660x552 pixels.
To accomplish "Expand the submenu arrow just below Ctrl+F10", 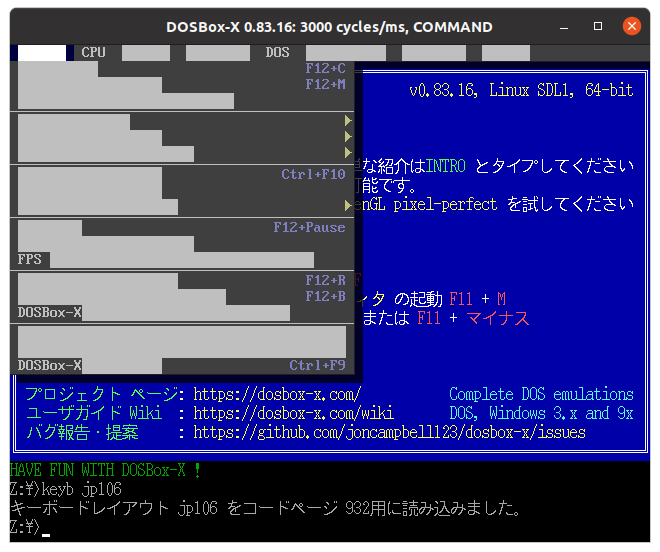I will [x=348, y=205].
